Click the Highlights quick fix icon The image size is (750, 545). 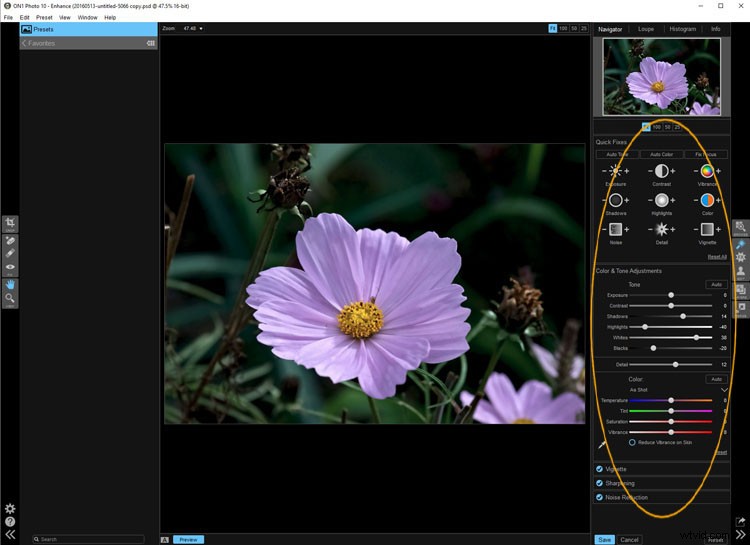[x=662, y=200]
